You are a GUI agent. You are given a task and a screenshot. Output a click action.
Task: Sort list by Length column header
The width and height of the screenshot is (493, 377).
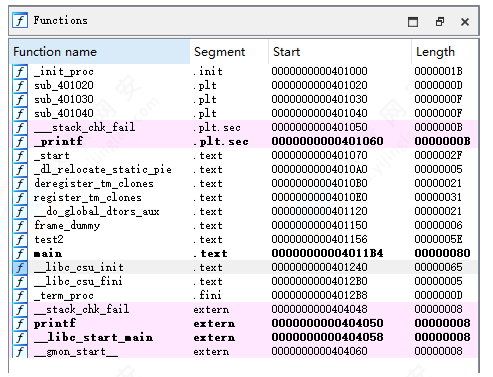[445, 52]
